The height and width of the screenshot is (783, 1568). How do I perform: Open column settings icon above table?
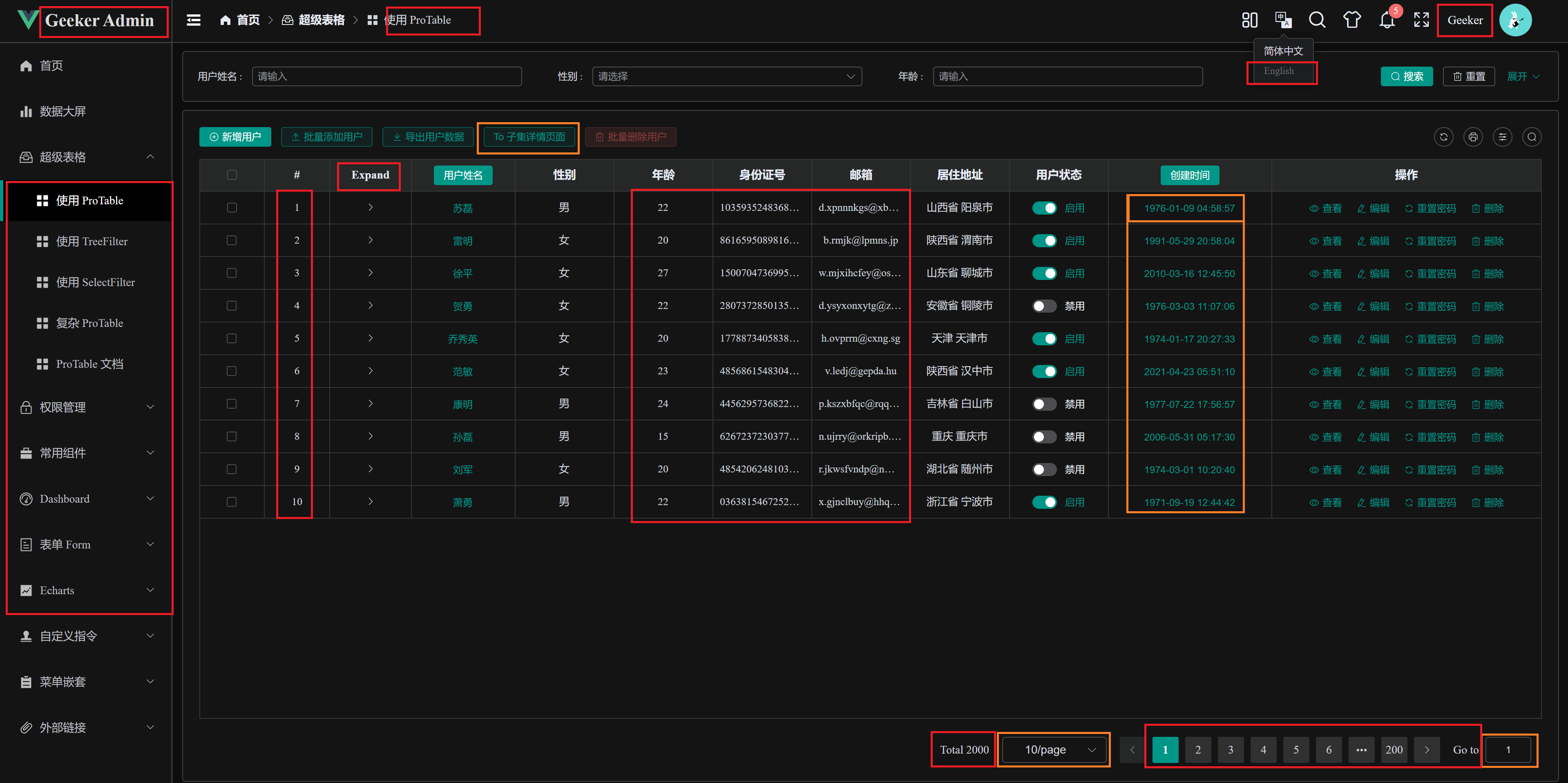coord(1502,137)
